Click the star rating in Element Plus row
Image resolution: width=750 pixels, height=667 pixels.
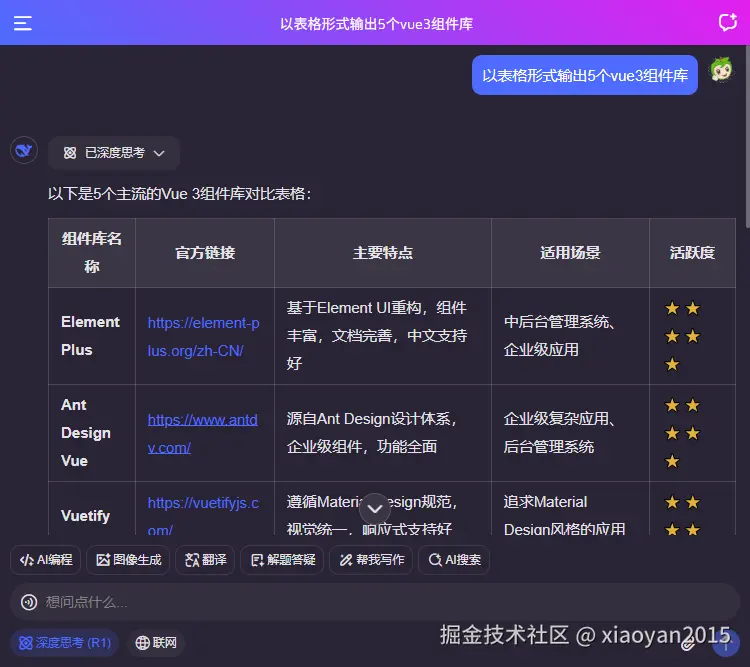(683, 336)
